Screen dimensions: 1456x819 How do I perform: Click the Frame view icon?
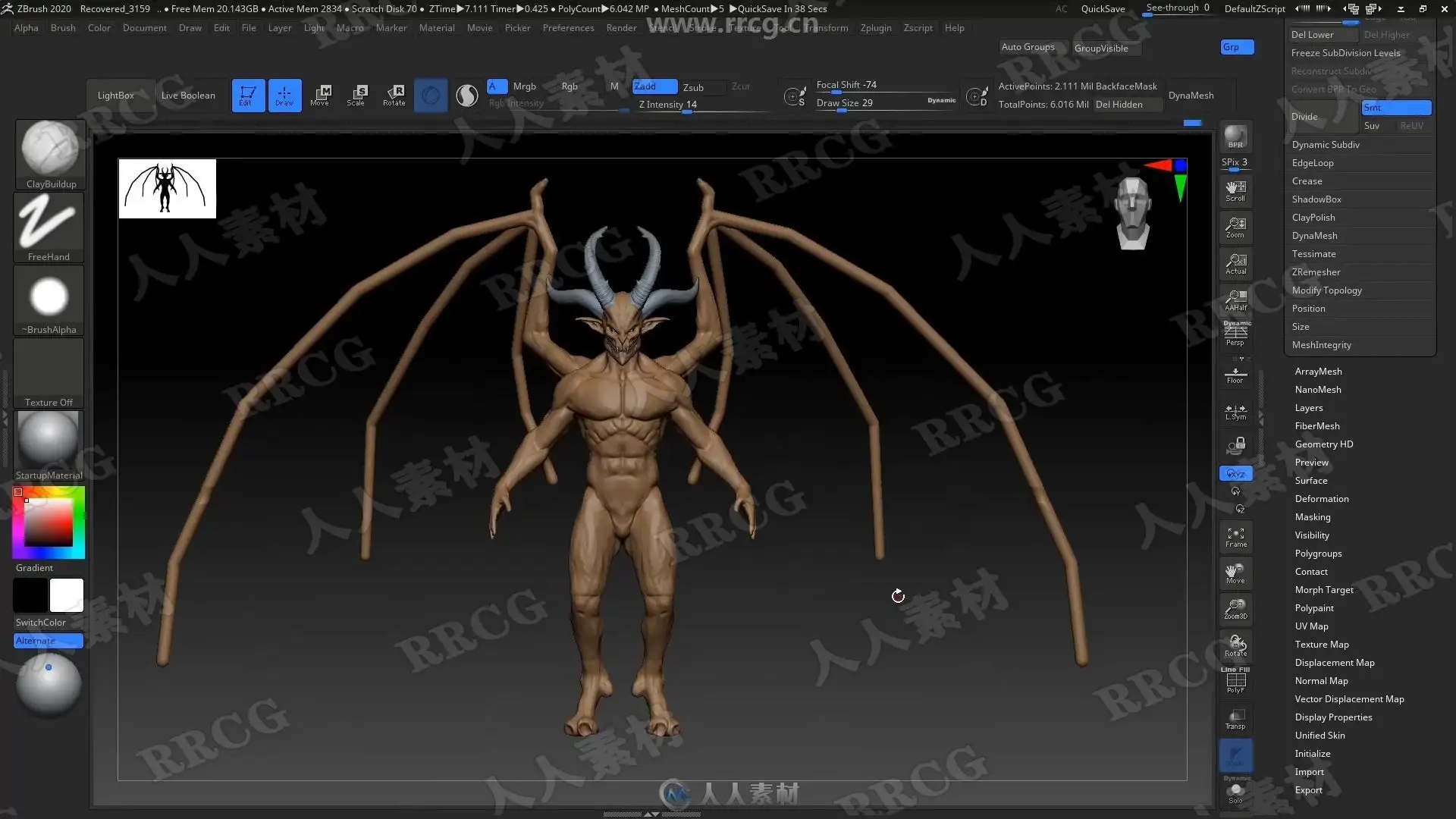(x=1235, y=538)
